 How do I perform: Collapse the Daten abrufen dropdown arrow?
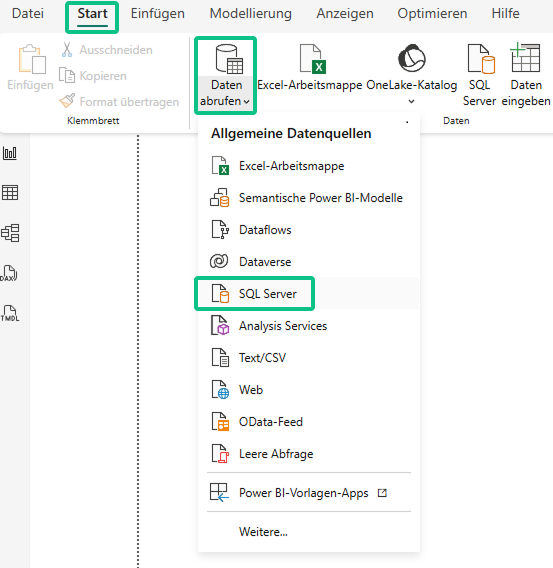[247, 102]
